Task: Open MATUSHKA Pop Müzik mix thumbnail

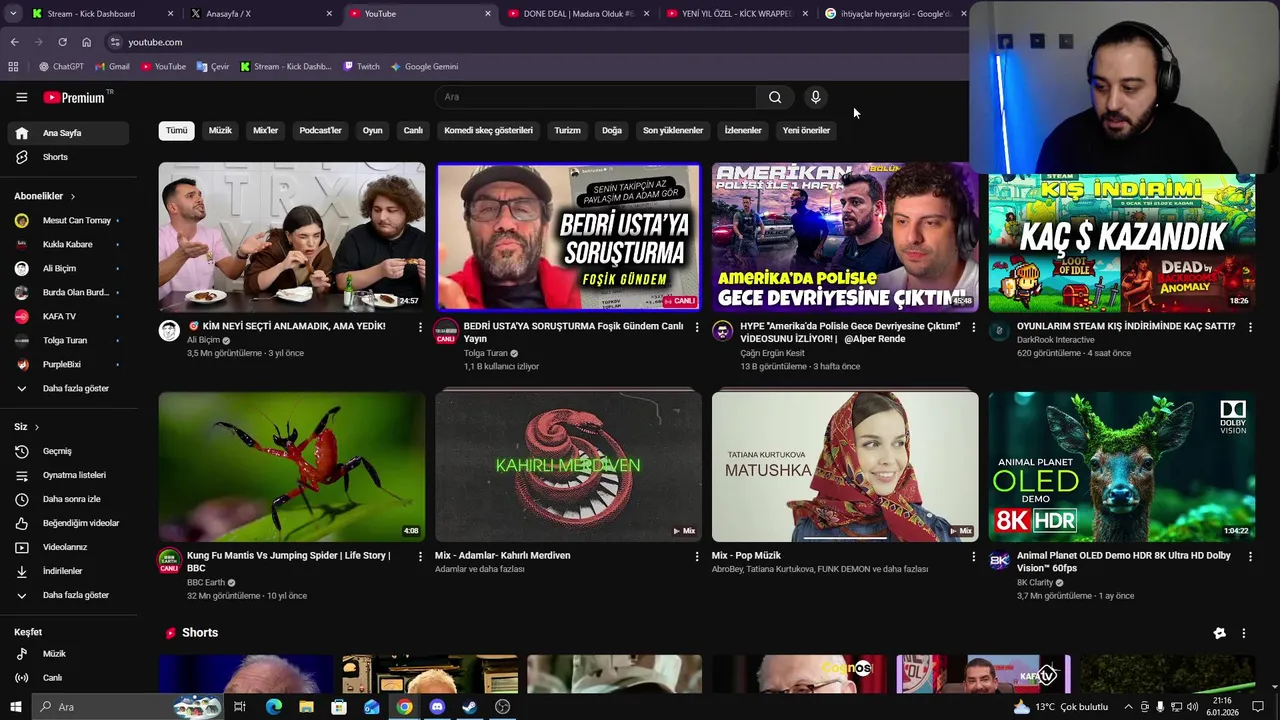Action: tap(845, 467)
